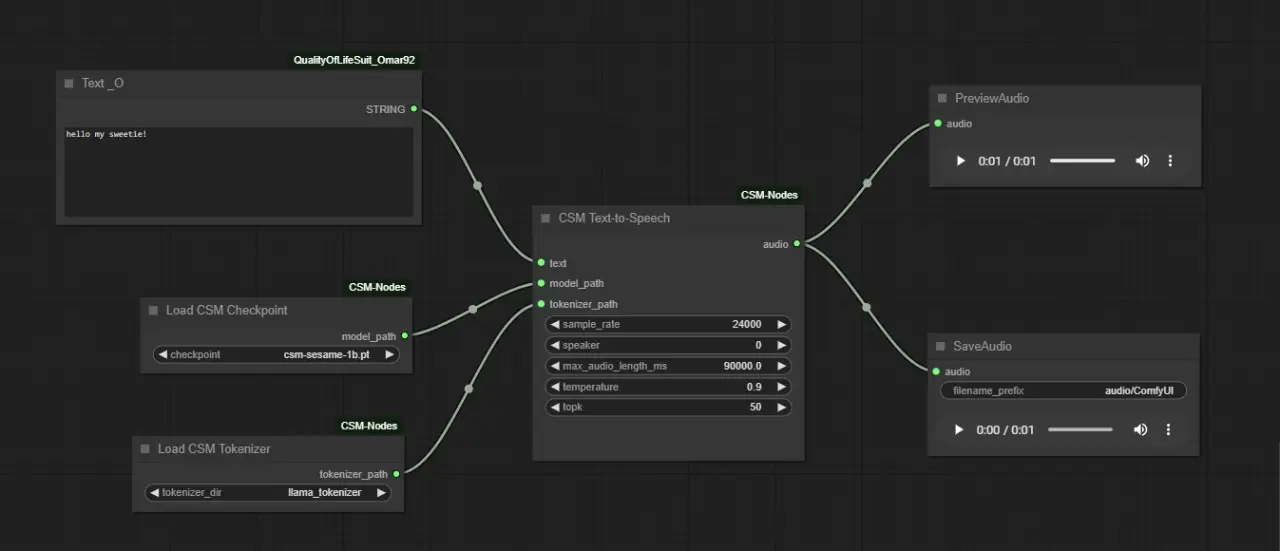Click the sample_rate value 24000
The height and width of the screenshot is (551, 1280).
[746, 325]
